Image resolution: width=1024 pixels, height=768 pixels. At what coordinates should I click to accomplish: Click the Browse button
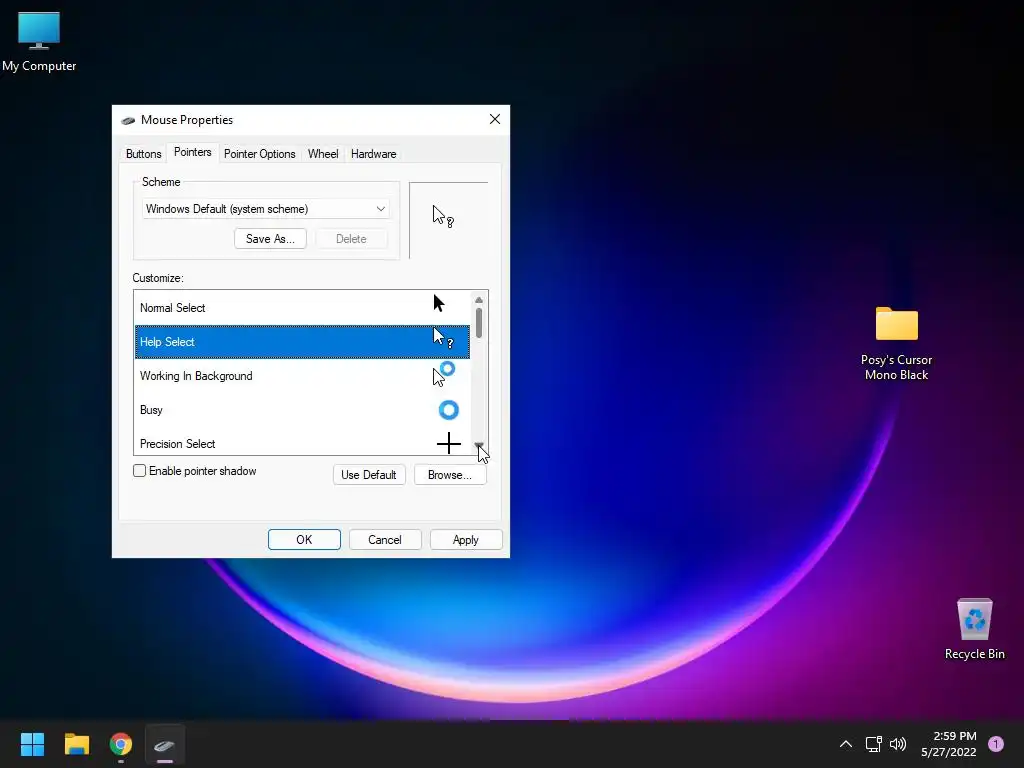coord(450,475)
